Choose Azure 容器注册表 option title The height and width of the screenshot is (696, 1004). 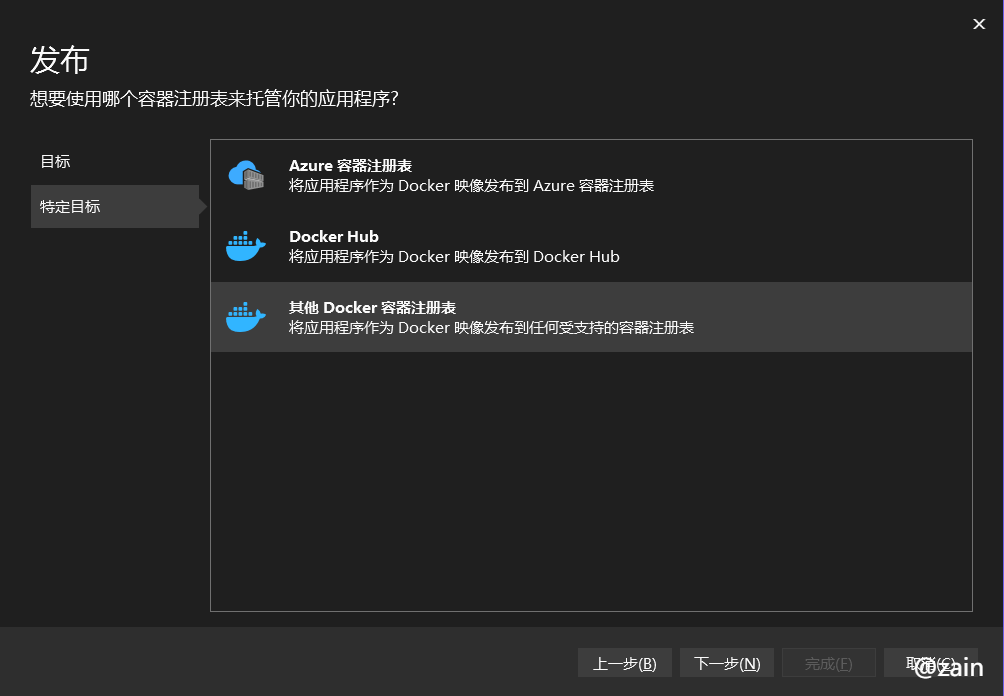(x=350, y=166)
